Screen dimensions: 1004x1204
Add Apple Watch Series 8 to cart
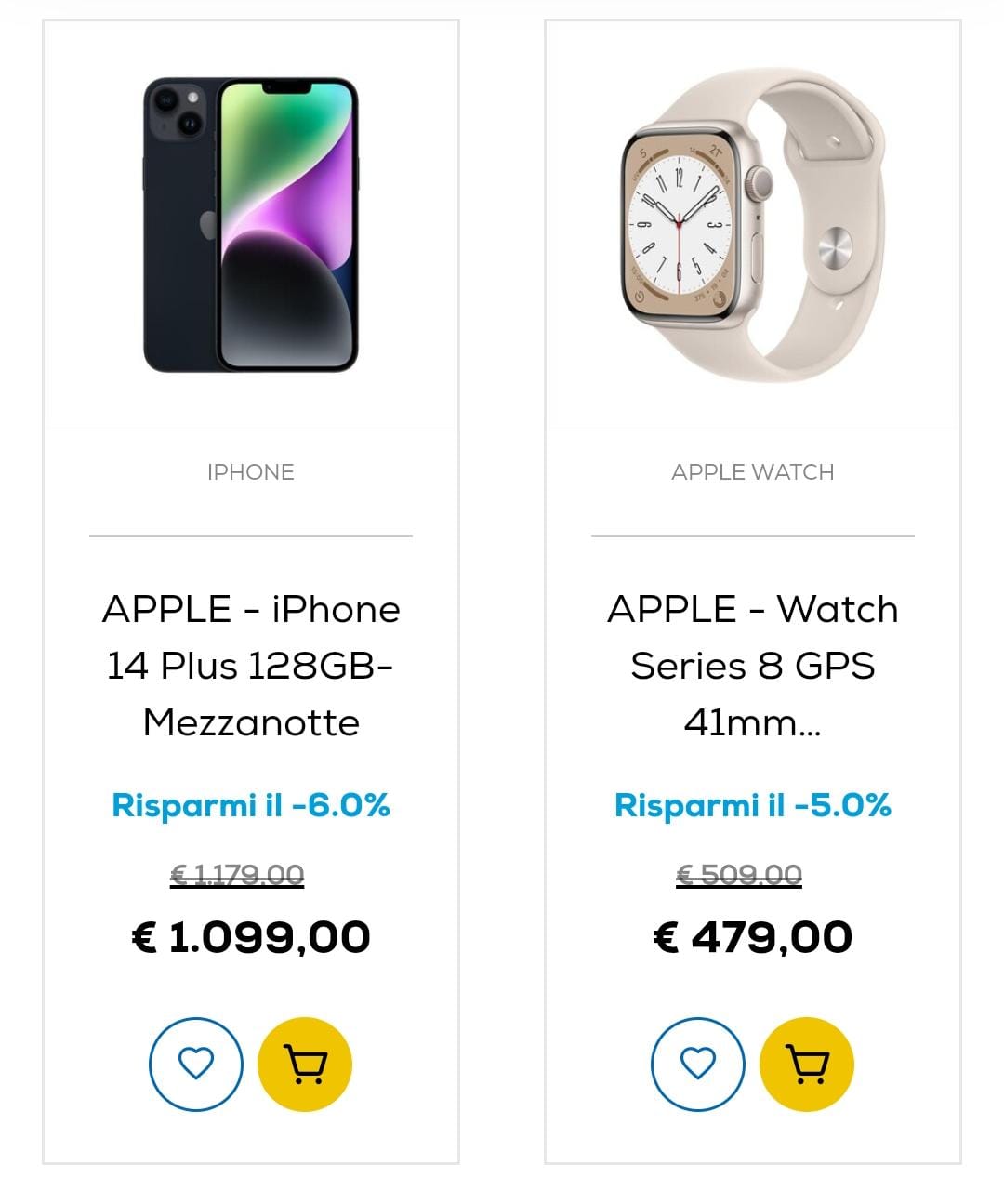(x=807, y=1064)
